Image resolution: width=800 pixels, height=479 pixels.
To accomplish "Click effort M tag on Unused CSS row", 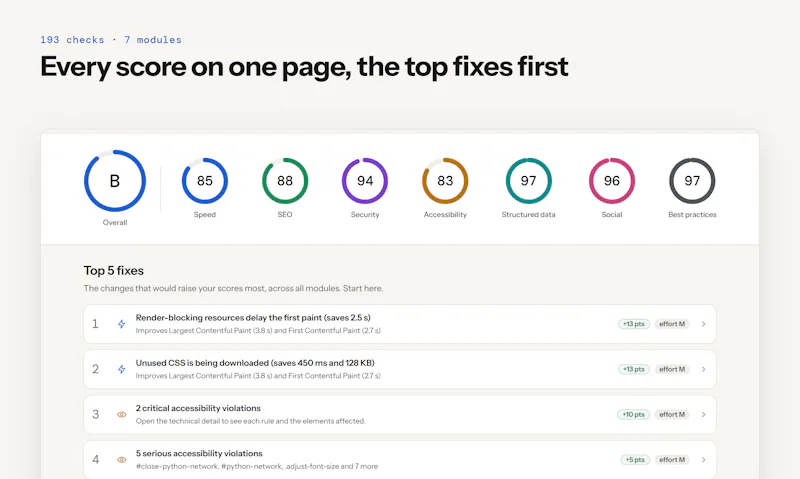I will click(672, 369).
